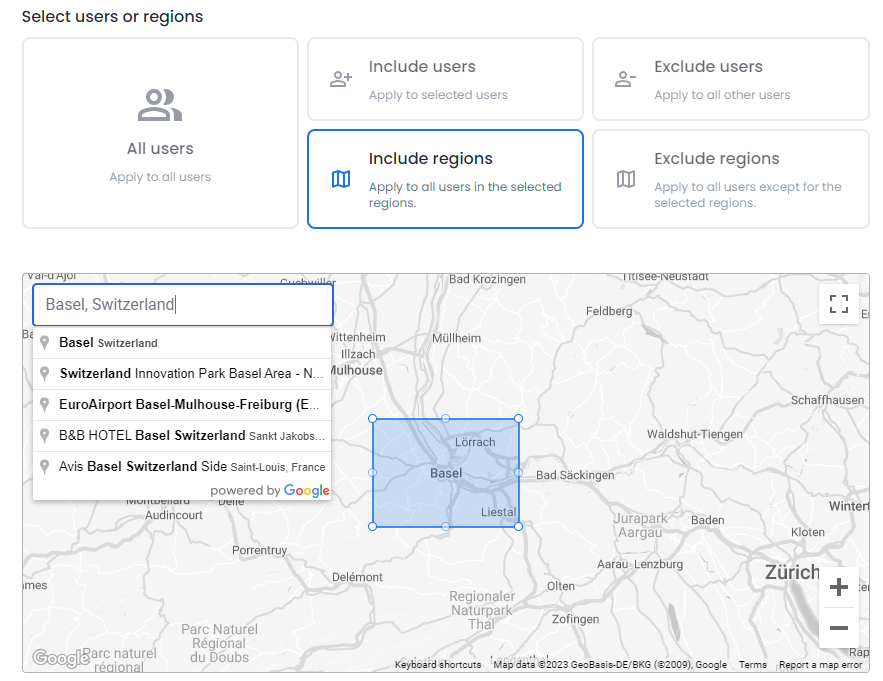Viewport: 883px width, 681px height.
Task: Click the blue map icon for Include regions
Action: coord(341,179)
